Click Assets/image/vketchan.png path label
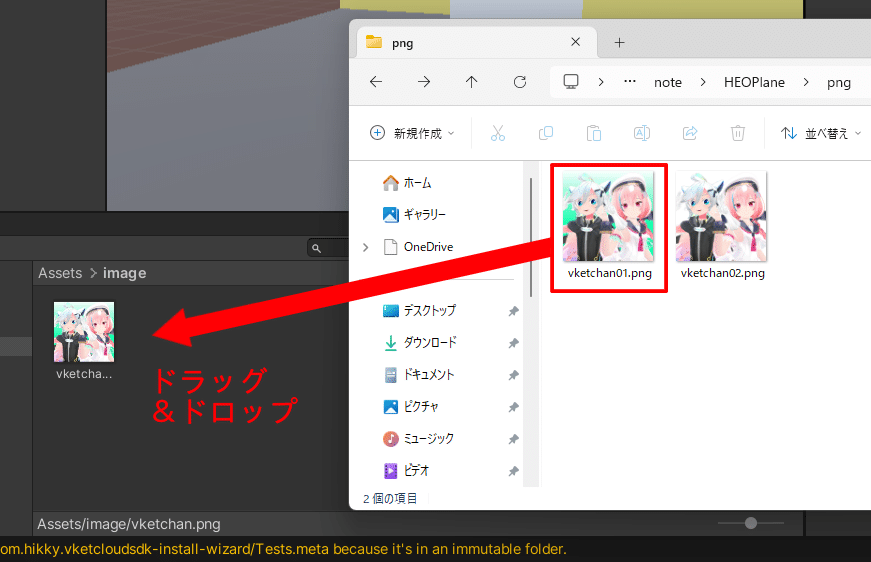This screenshot has width=871, height=562. point(129,524)
